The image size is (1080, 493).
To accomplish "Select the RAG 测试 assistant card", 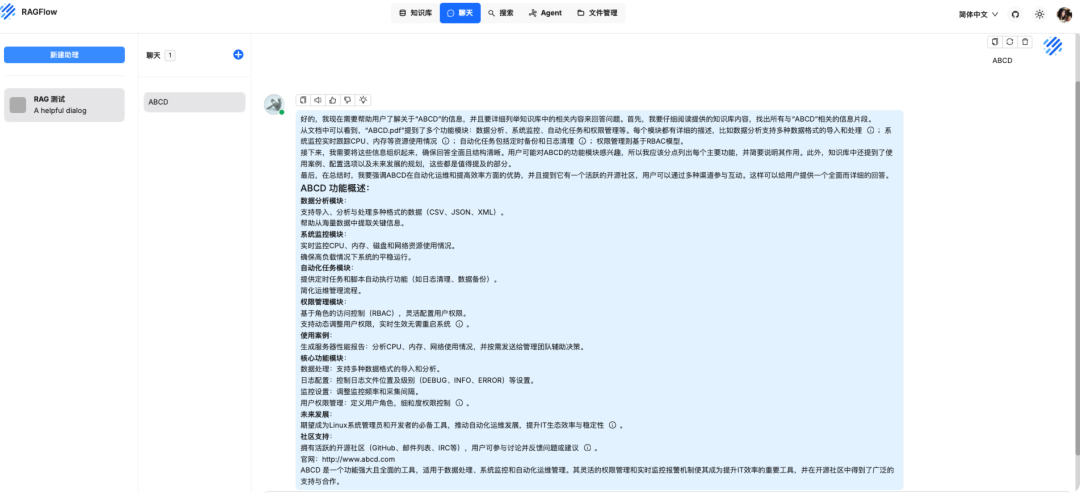I will (64, 105).
